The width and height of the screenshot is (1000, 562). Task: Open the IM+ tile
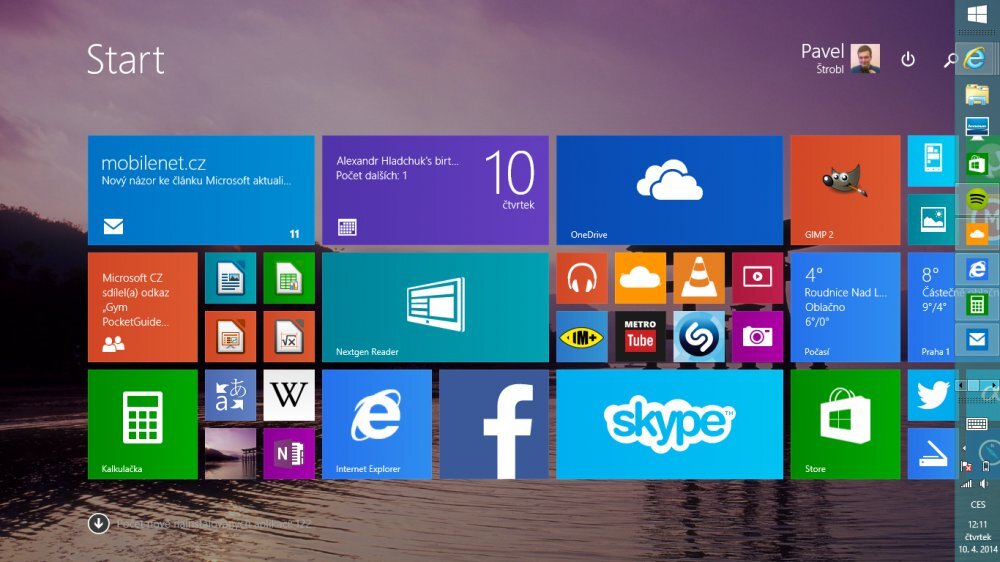582,336
